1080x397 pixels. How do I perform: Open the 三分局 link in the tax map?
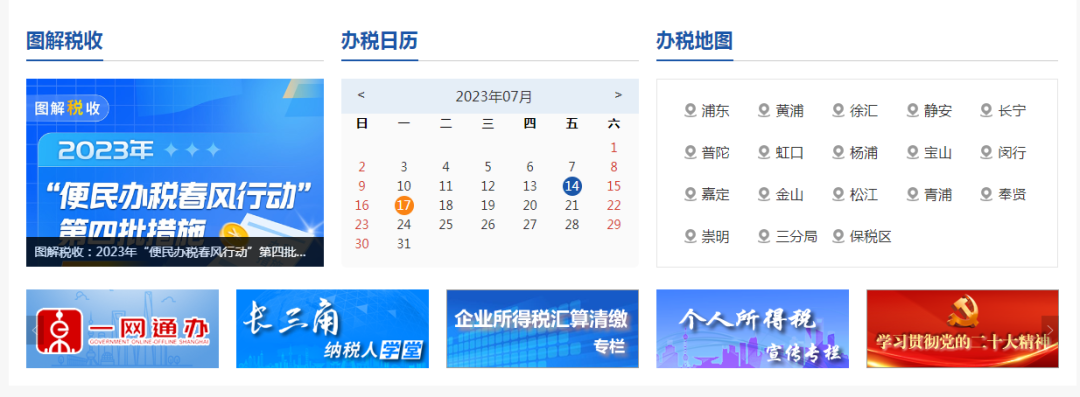click(x=796, y=236)
